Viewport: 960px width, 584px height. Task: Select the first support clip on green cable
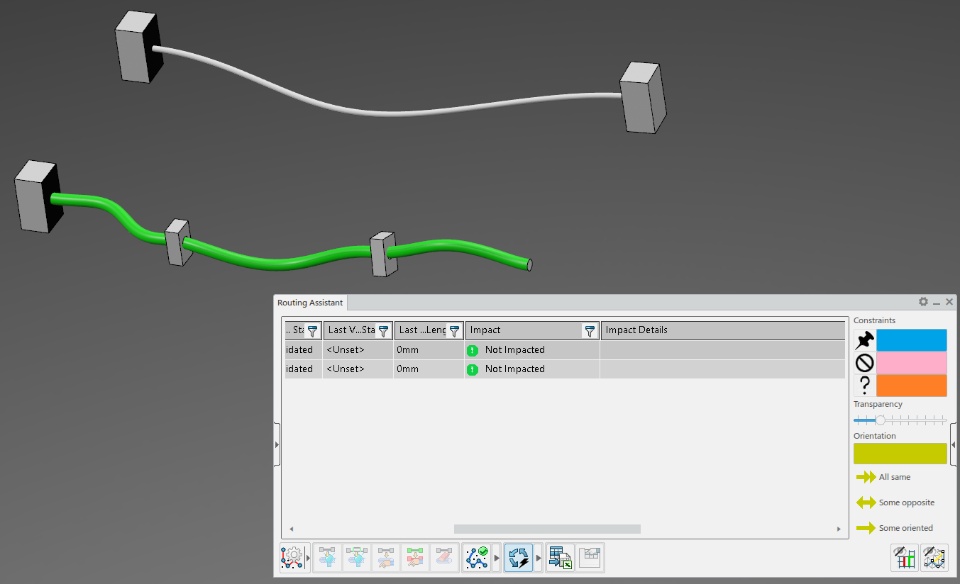[178, 242]
